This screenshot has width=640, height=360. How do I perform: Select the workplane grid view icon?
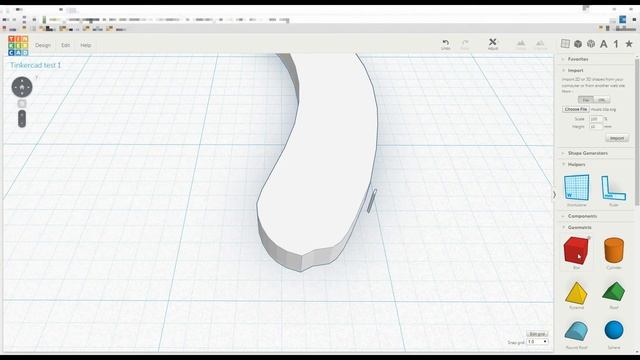pyautogui.click(x=565, y=44)
